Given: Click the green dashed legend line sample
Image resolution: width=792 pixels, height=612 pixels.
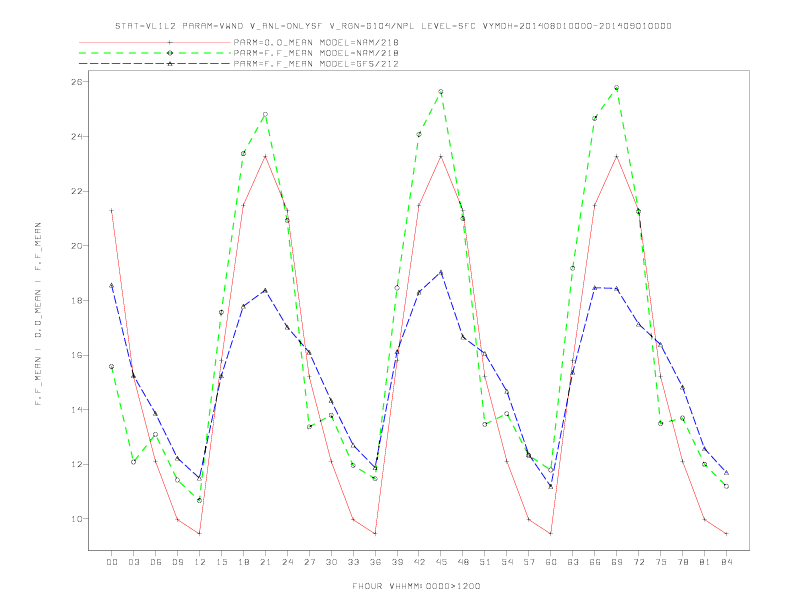Looking at the screenshot, I should click(155, 53).
